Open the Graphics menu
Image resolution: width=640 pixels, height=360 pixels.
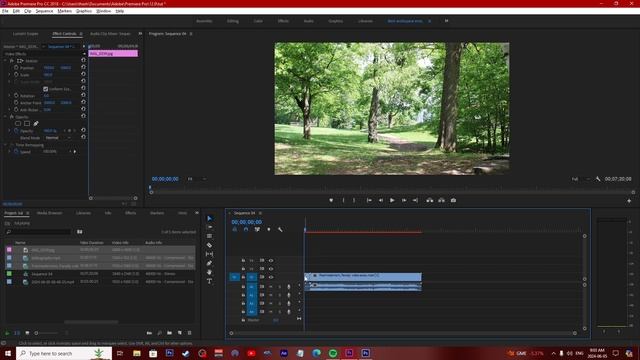[x=84, y=11]
